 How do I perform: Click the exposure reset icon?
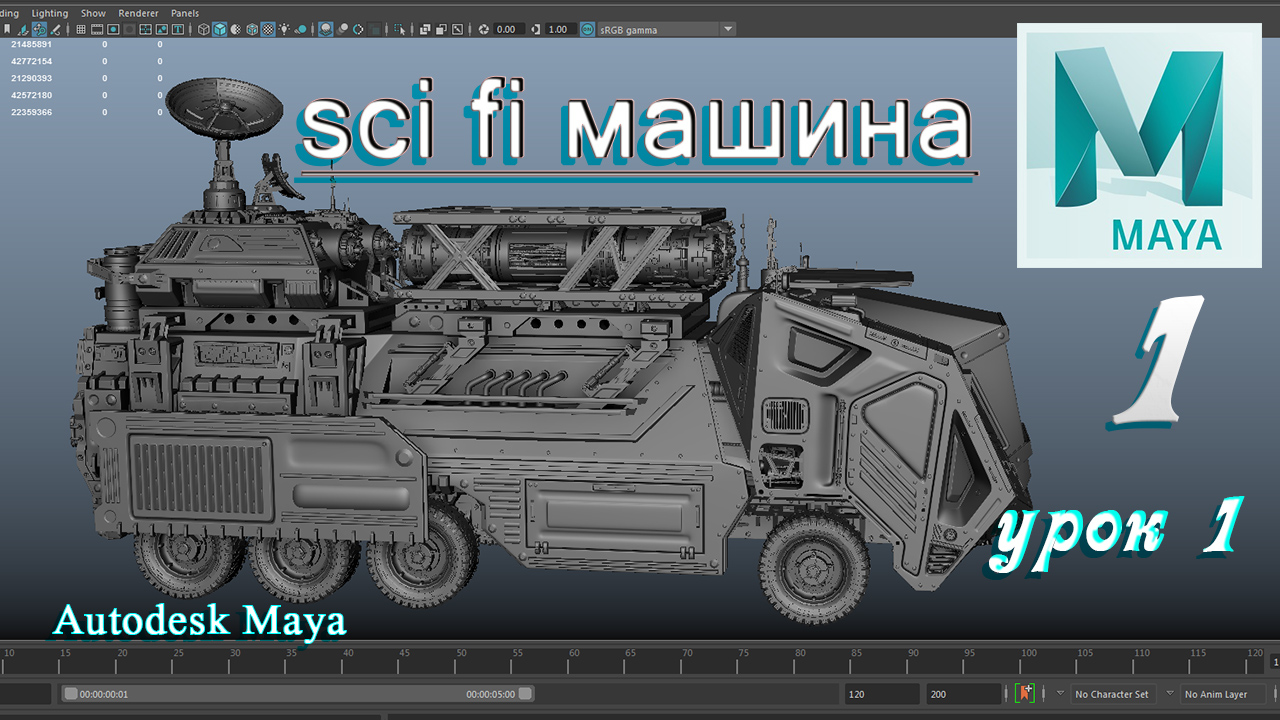[484, 29]
